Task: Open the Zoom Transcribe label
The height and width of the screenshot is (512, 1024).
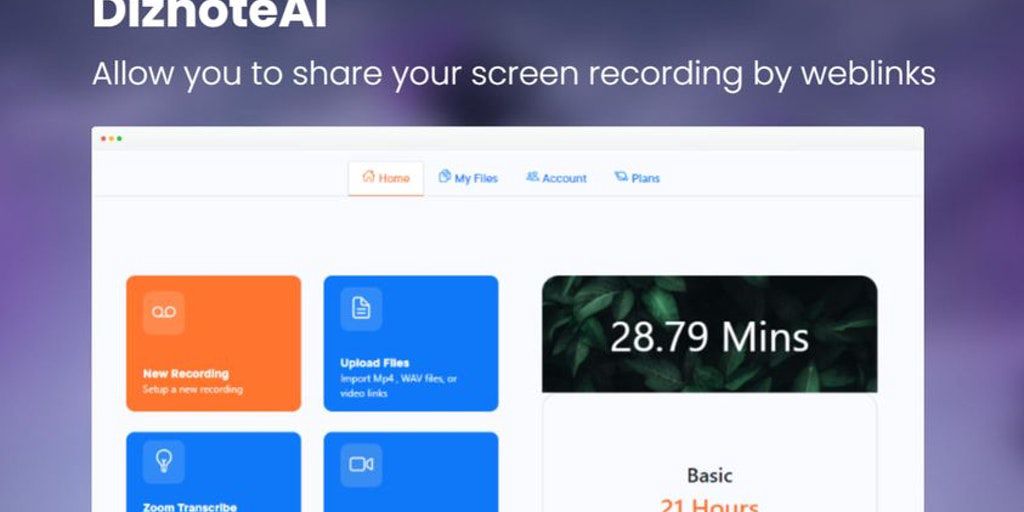Action: point(190,507)
